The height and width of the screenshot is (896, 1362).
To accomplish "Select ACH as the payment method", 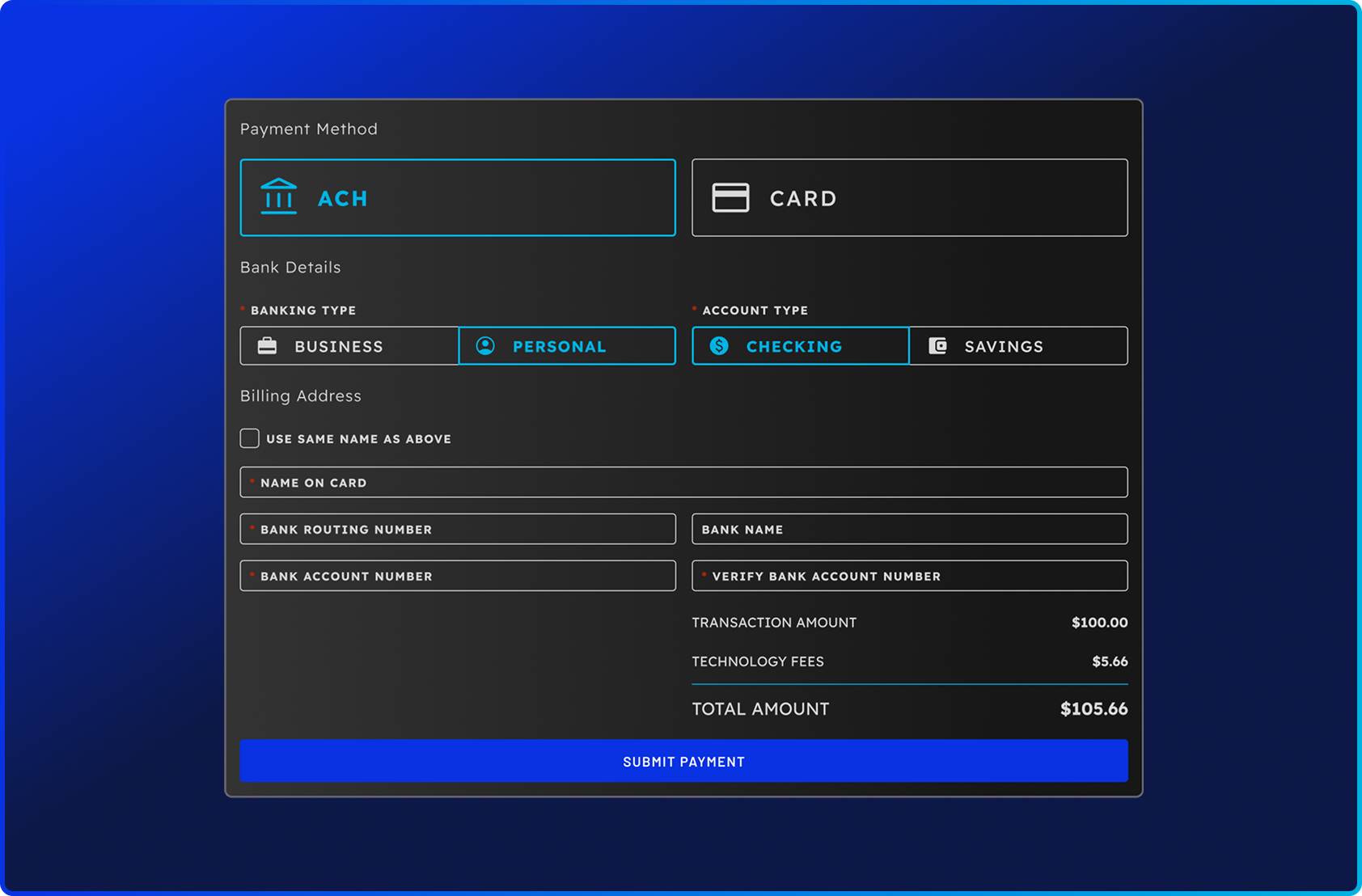I will (x=458, y=198).
